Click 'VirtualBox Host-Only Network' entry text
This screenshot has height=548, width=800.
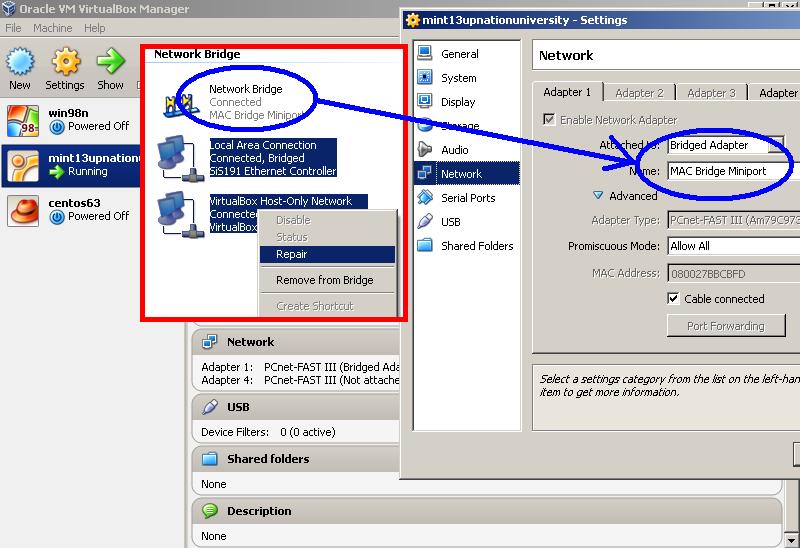point(281,201)
